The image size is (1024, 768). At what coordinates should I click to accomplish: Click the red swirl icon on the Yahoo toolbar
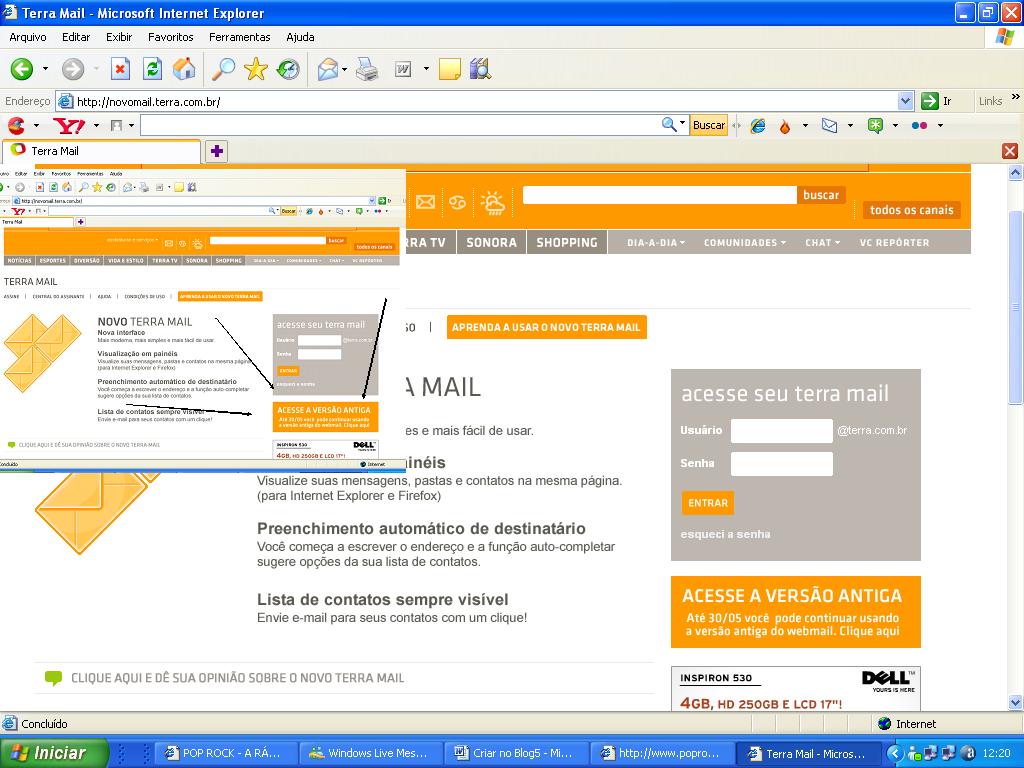click(16, 125)
